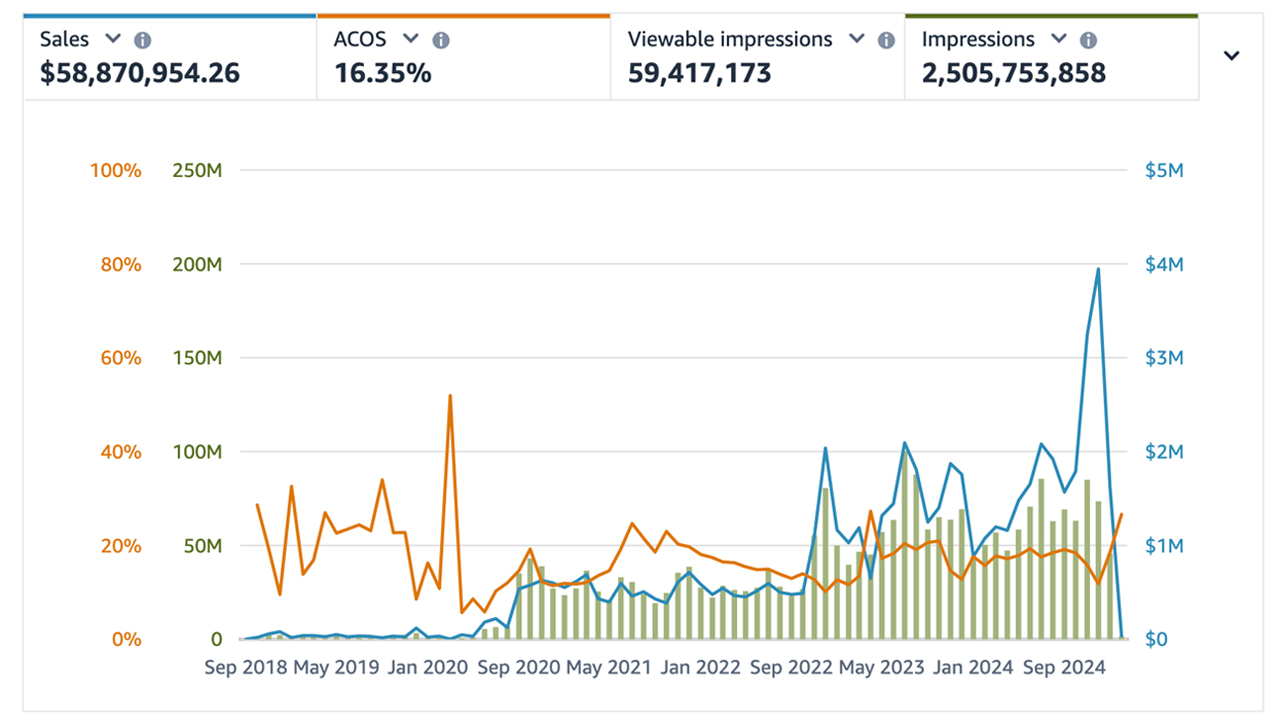Open the ACOS metric selector dropdown
The height and width of the screenshot is (720, 1280).
[x=411, y=40]
